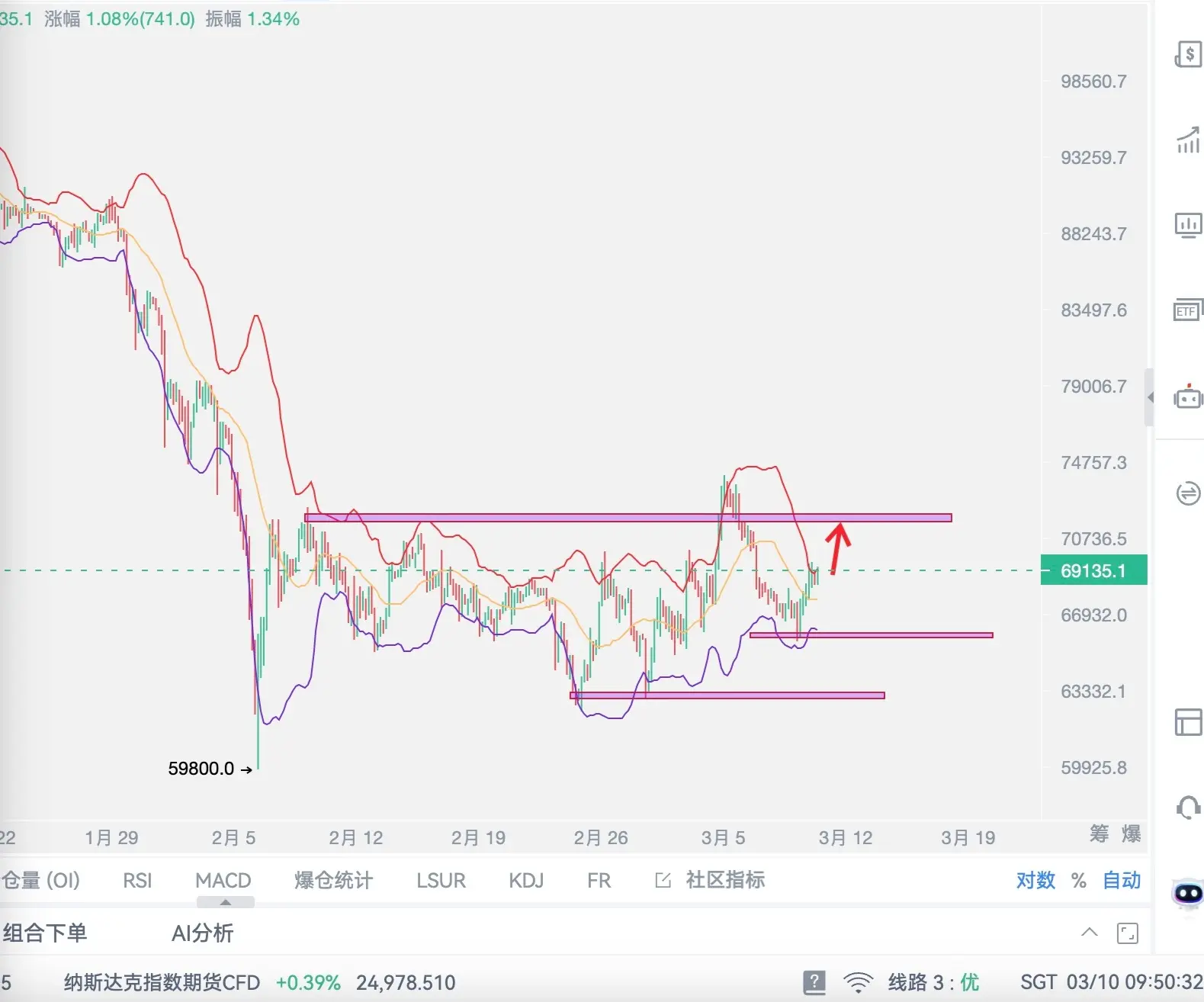The image size is (1204, 1002).
Task: Open 社区指标 community indicators
Action: (x=725, y=880)
